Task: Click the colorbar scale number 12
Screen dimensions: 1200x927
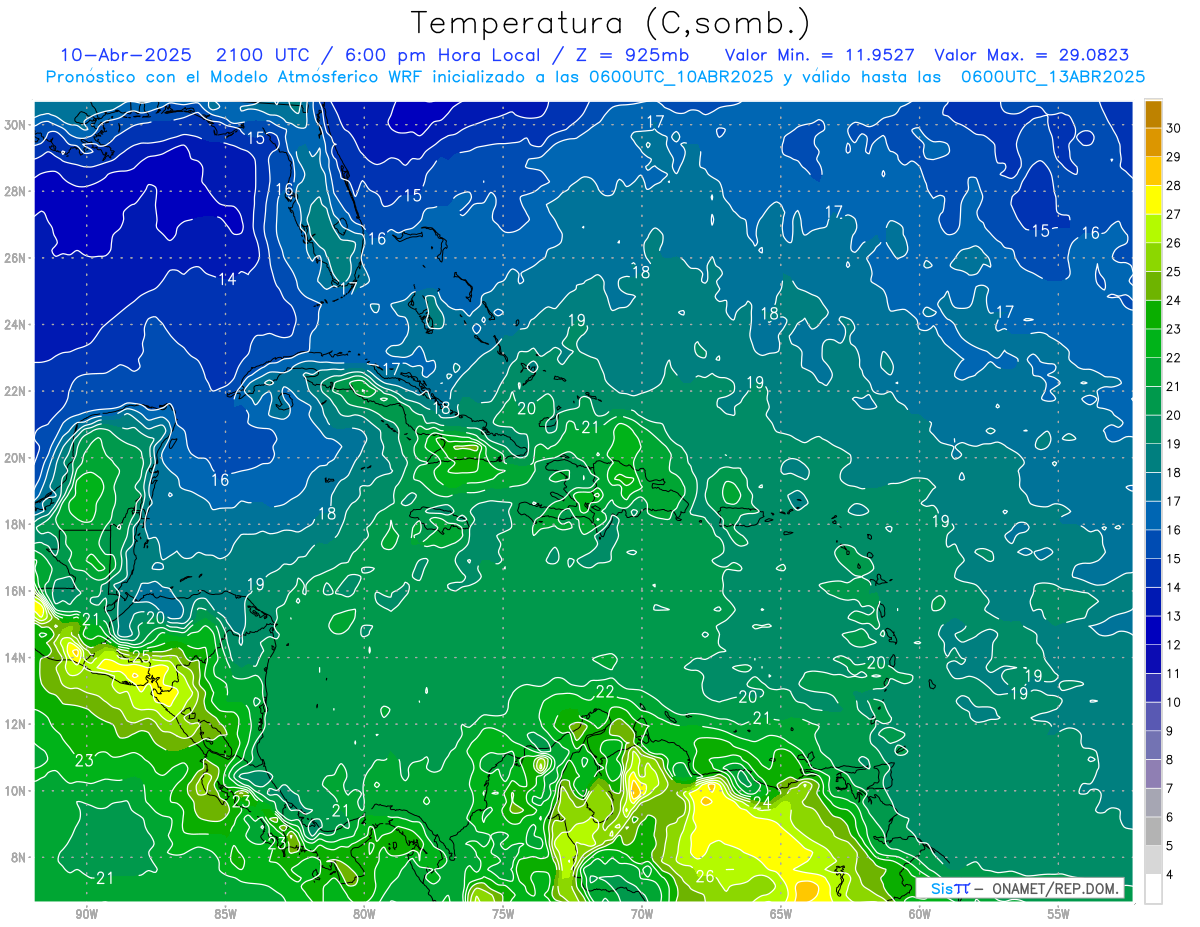Action: coord(1174,645)
